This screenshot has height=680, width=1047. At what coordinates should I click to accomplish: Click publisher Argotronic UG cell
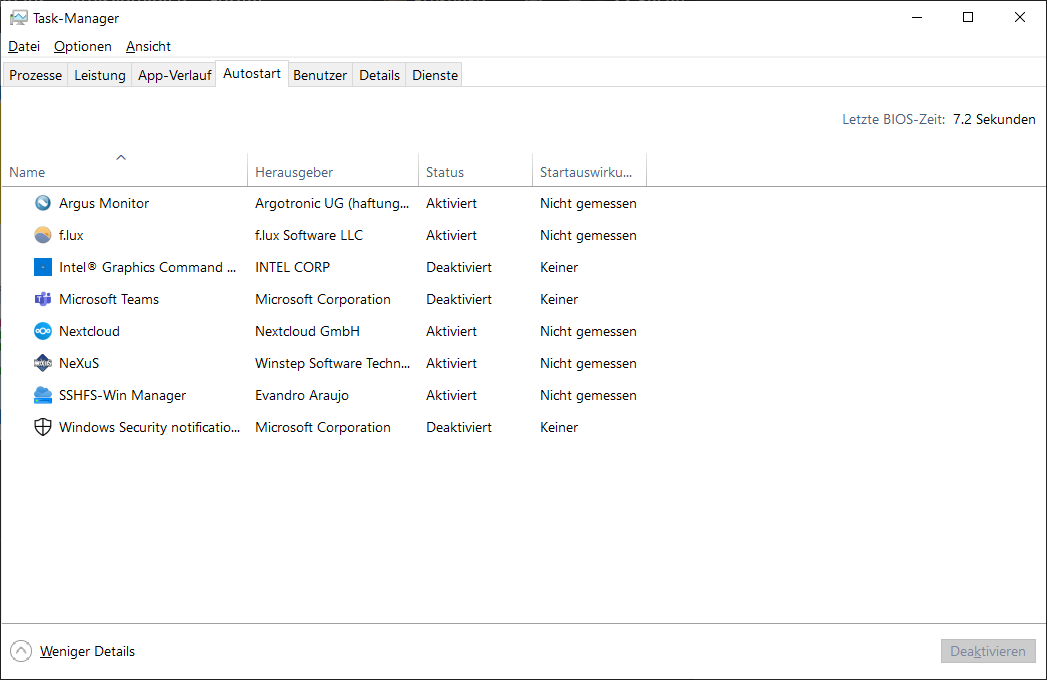332,203
